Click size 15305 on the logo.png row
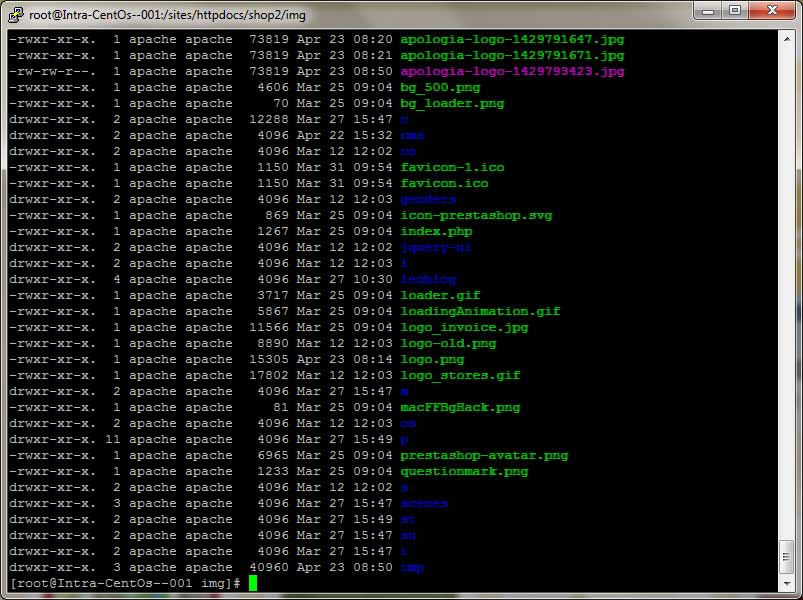This screenshot has height=600, width=803. 269,359
